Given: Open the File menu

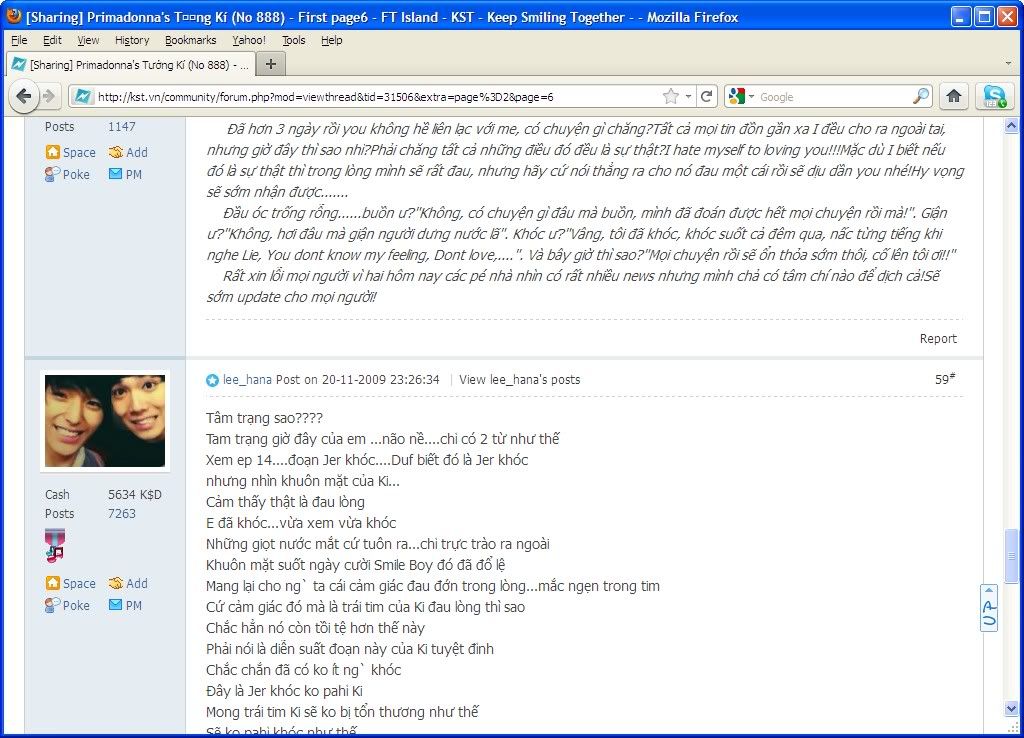Looking at the screenshot, I should 20,40.
